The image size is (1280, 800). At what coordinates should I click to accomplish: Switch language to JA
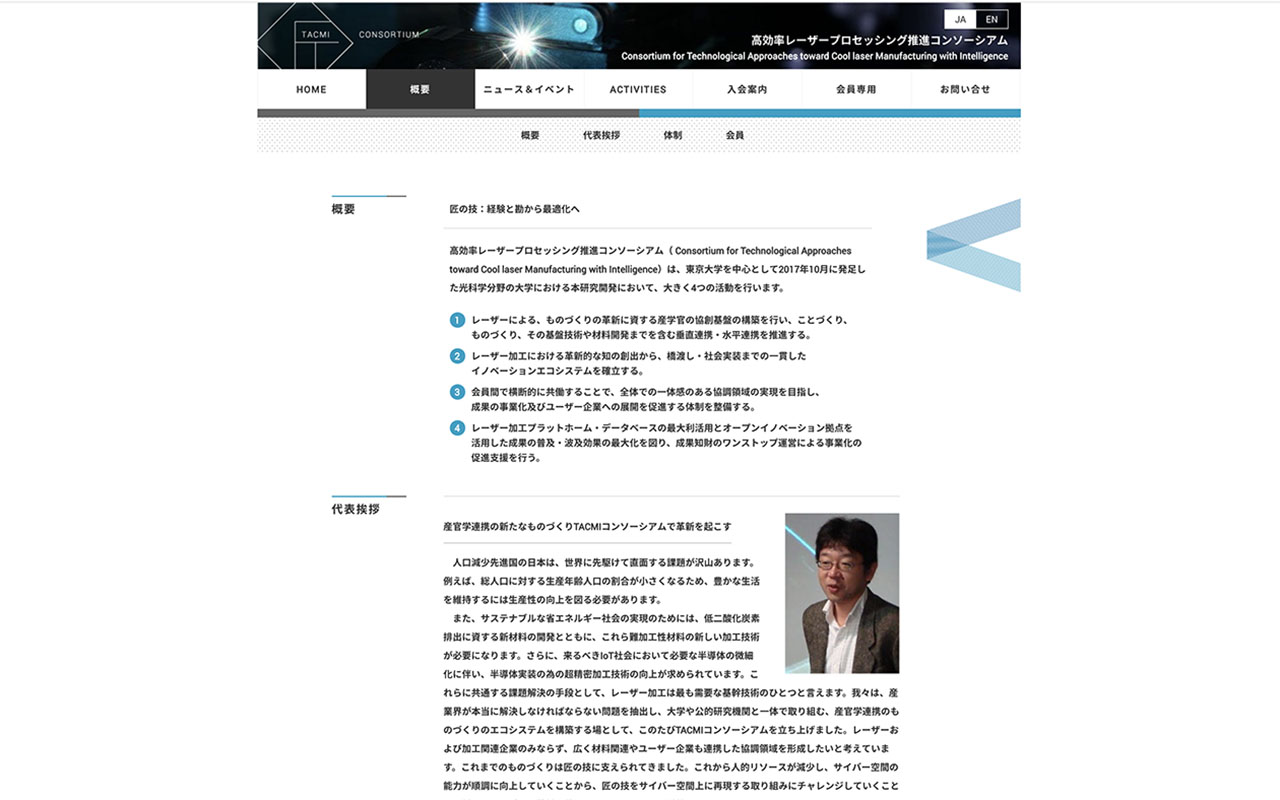(x=960, y=19)
